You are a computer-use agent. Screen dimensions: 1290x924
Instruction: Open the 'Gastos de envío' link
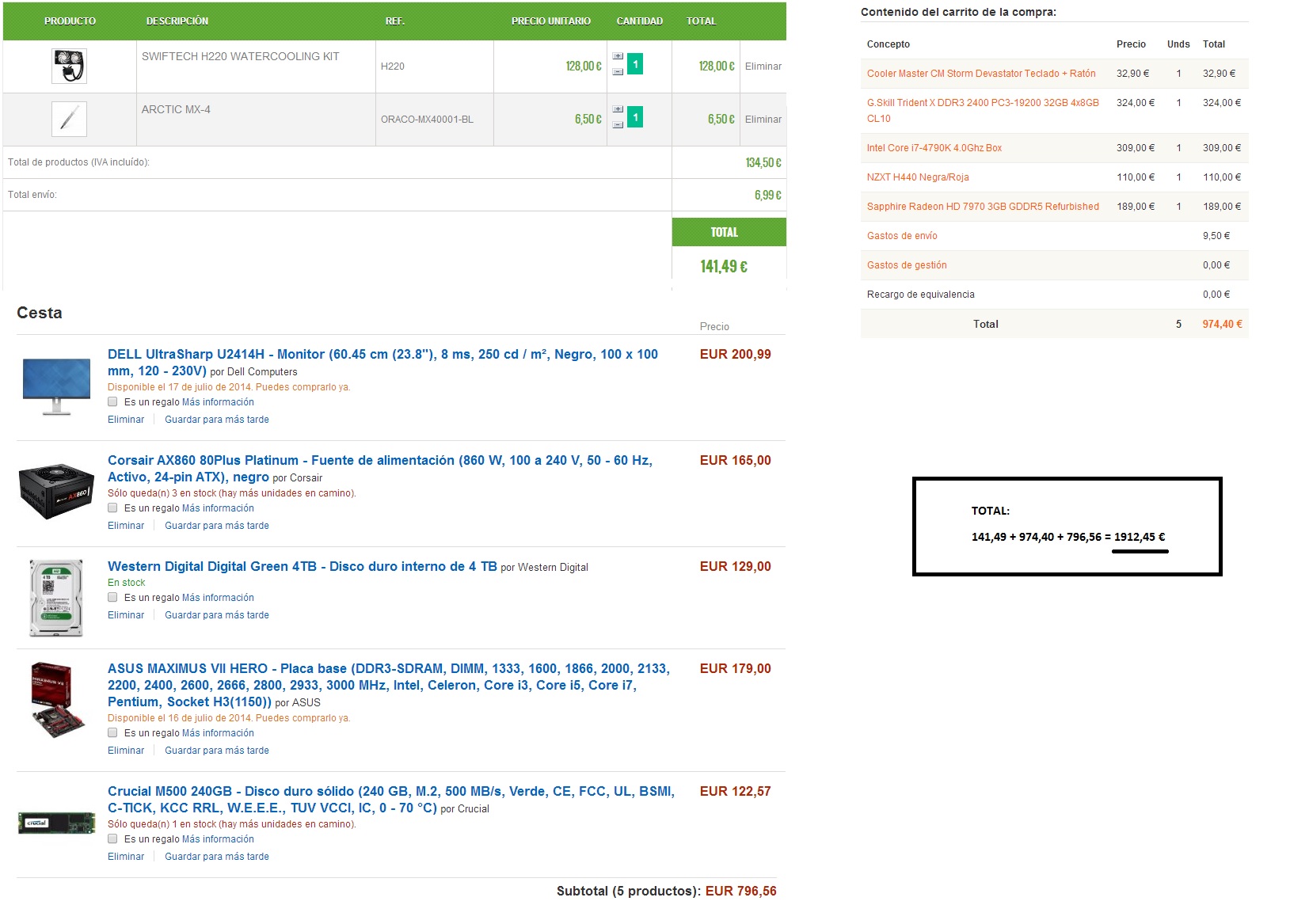pyautogui.click(x=902, y=236)
